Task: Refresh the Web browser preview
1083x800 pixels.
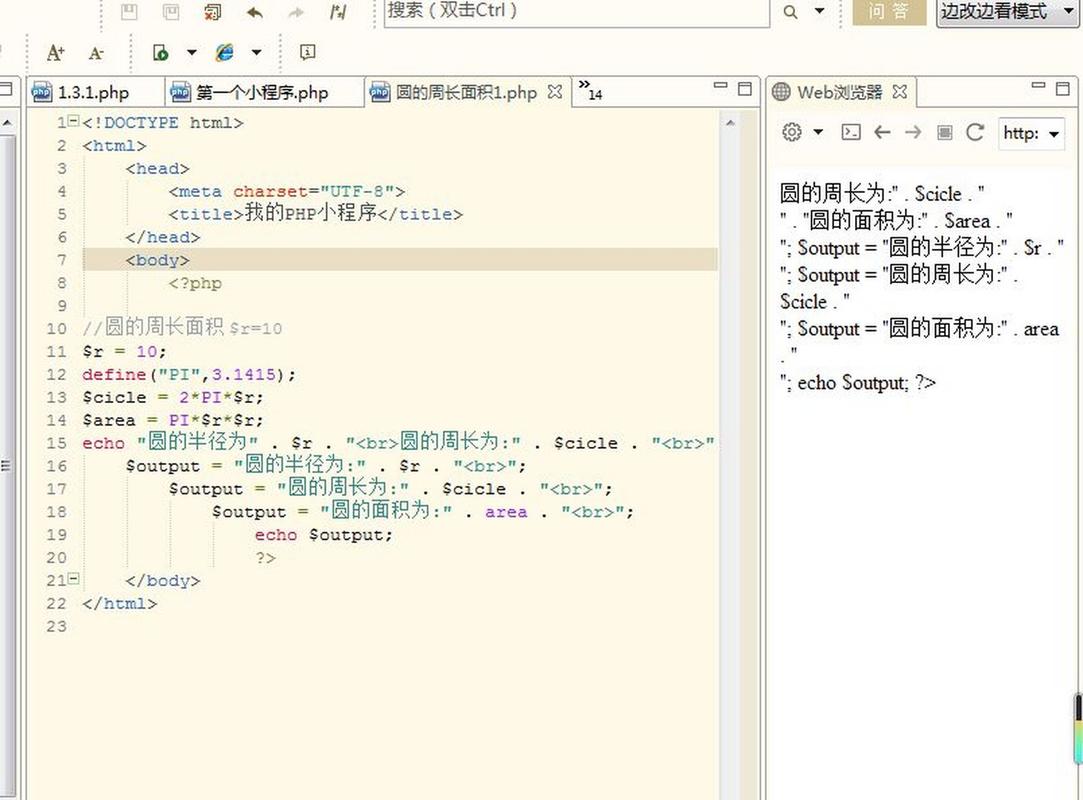Action: pos(975,132)
